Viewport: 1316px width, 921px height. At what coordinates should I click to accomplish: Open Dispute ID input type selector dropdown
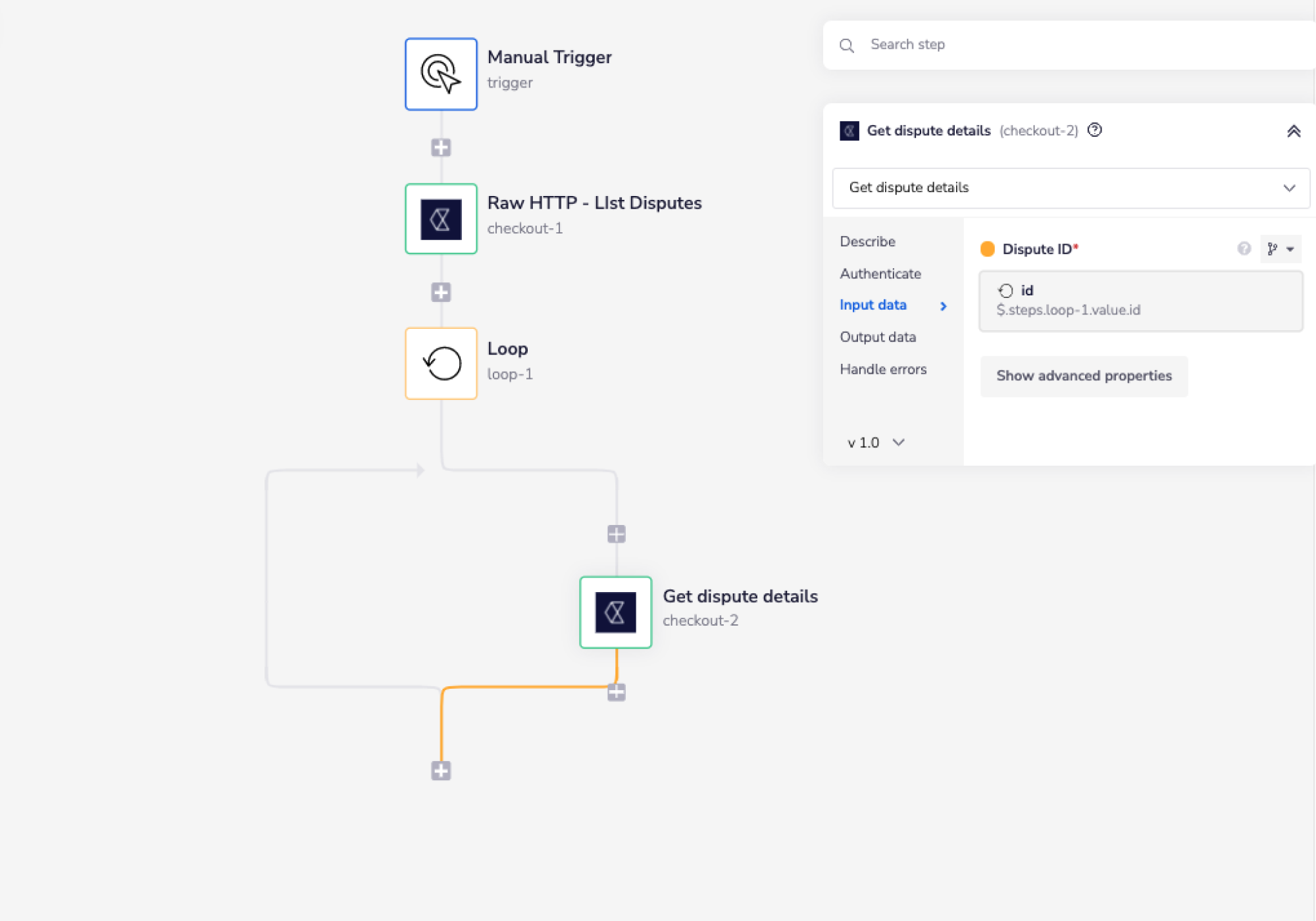tap(1280, 249)
